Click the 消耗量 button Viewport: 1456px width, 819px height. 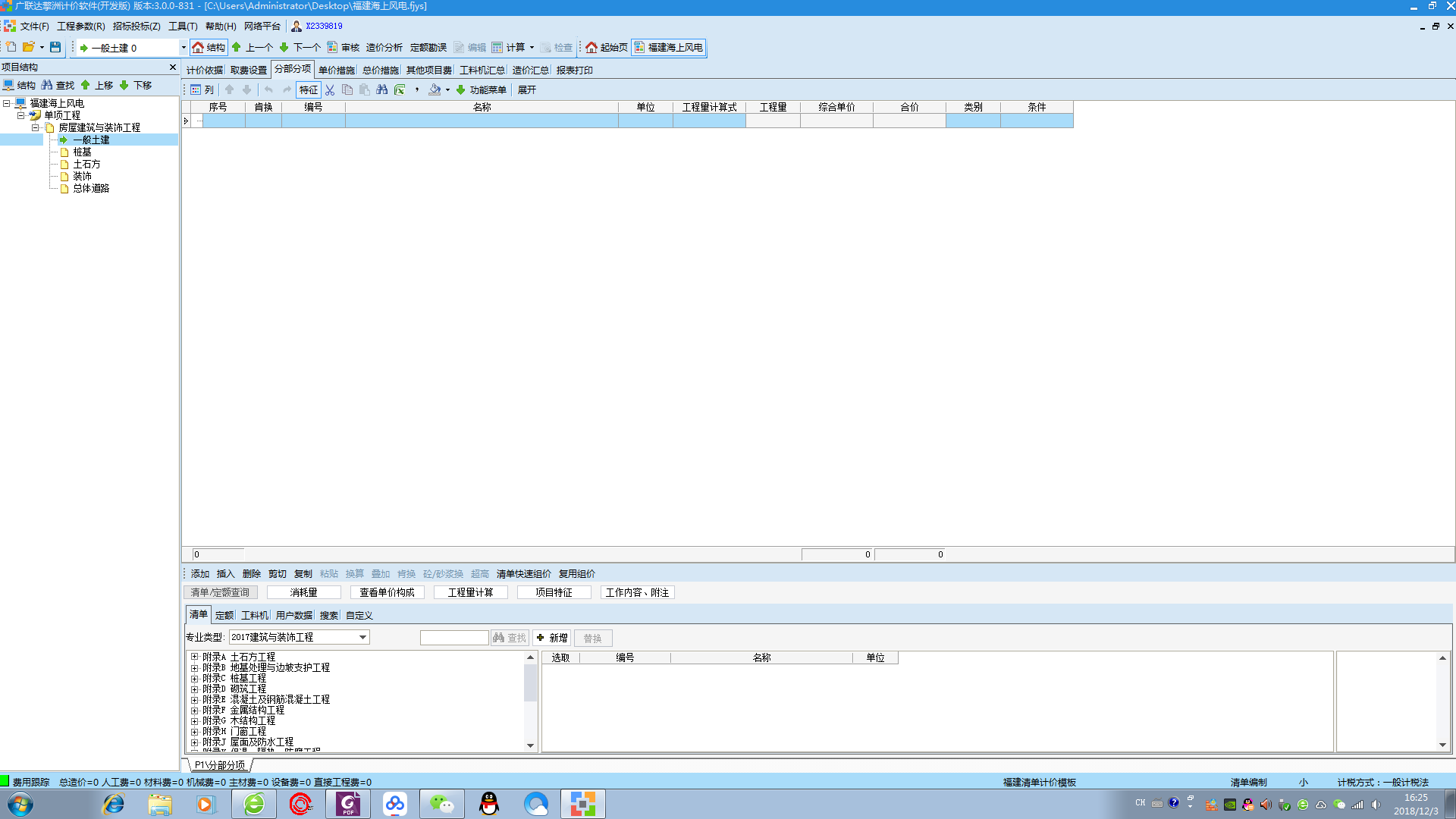303,592
